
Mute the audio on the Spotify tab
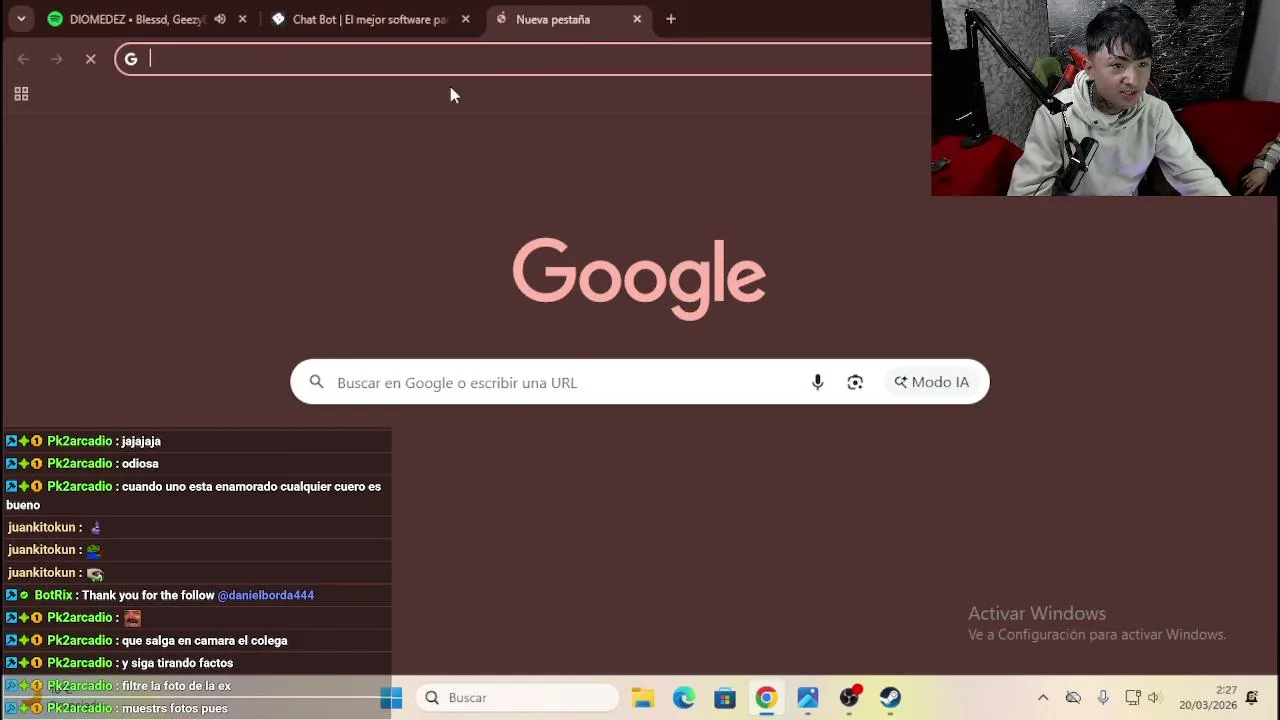point(220,19)
